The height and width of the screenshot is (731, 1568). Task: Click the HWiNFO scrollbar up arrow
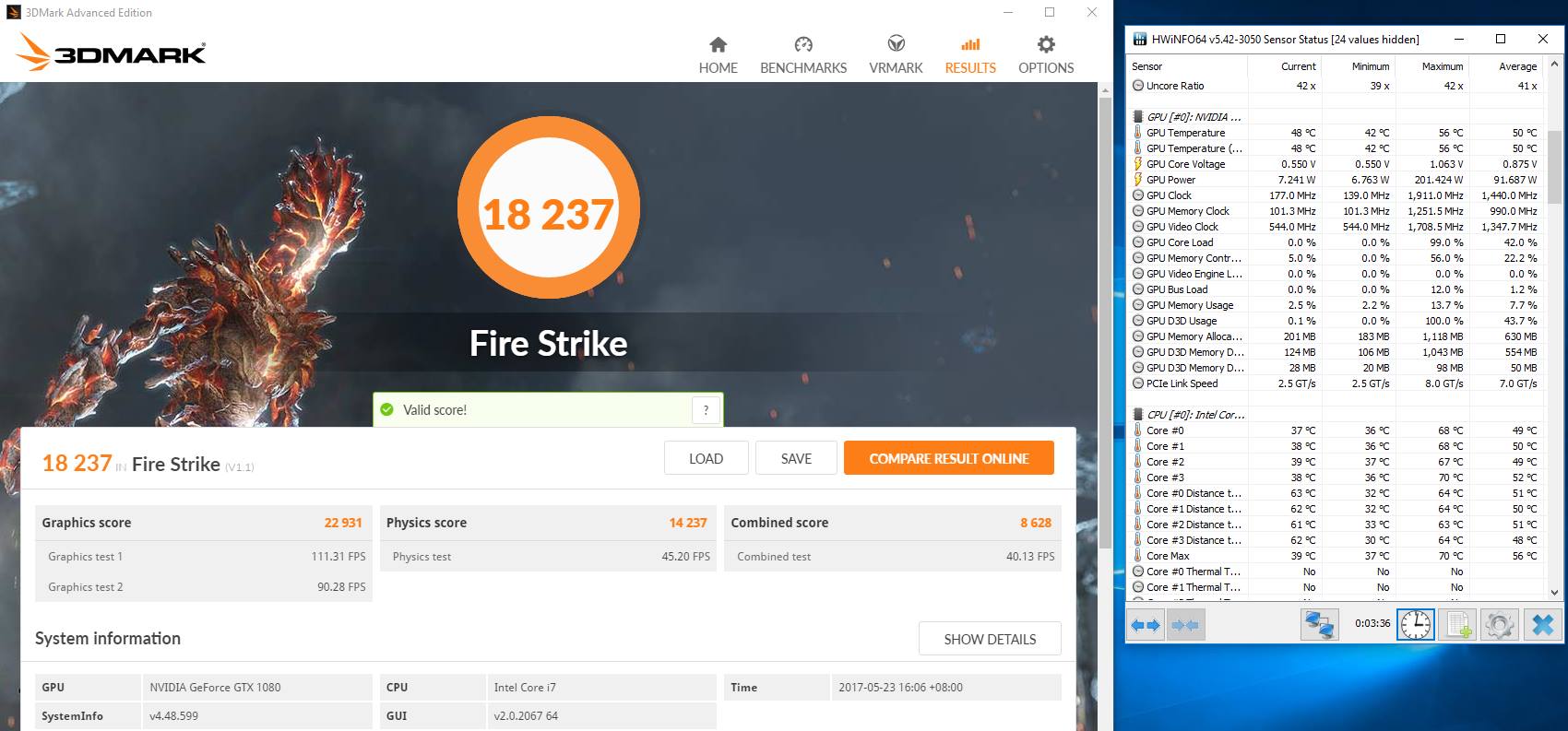[x=1554, y=65]
